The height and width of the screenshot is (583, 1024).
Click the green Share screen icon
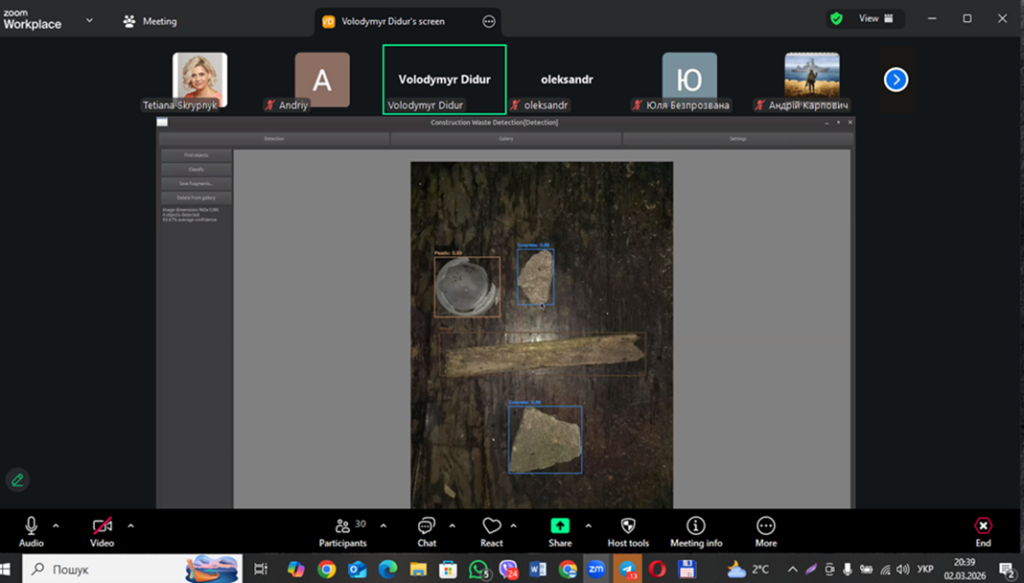[x=560, y=526]
